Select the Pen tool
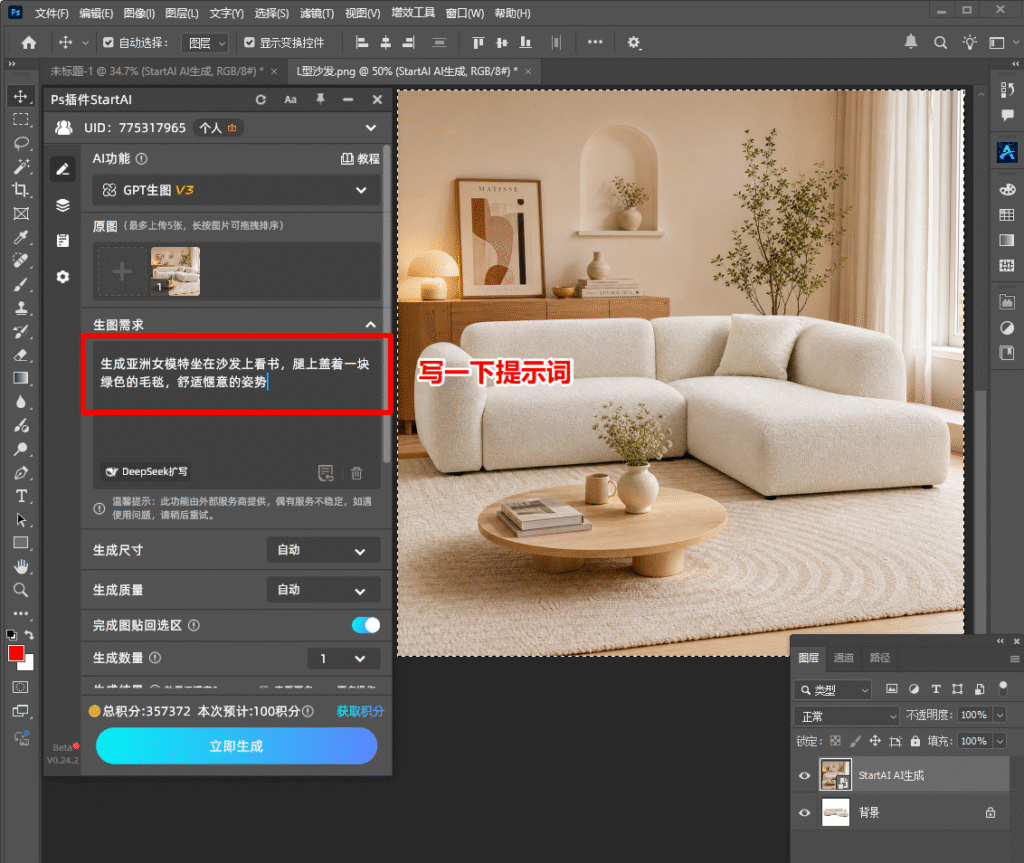Image resolution: width=1024 pixels, height=863 pixels. [21, 472]
